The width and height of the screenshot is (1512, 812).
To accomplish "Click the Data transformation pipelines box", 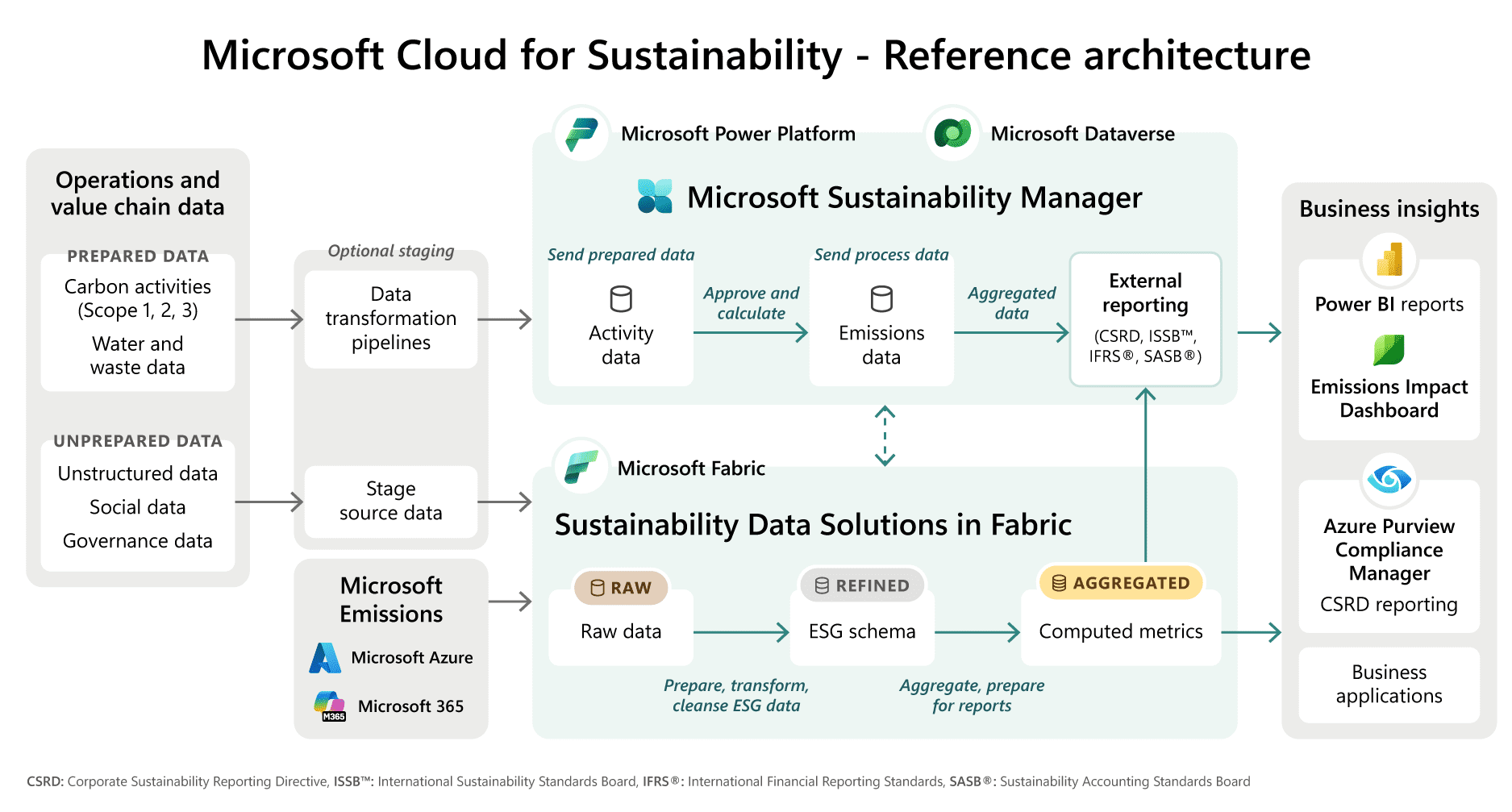I will coord(391,319).
